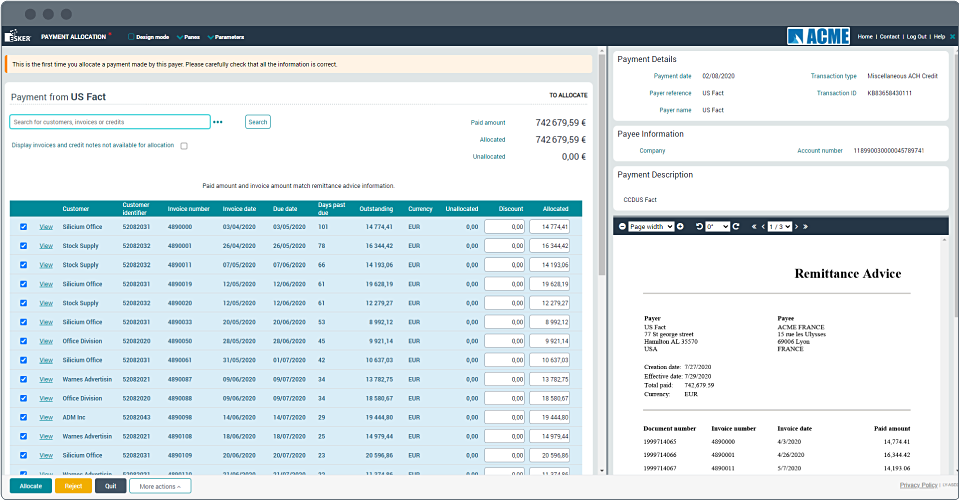Uncheck invoice 4890000 row checkbox
This screenshot has width=959, height=500.
pyautogui.click(x=23, y=226)
